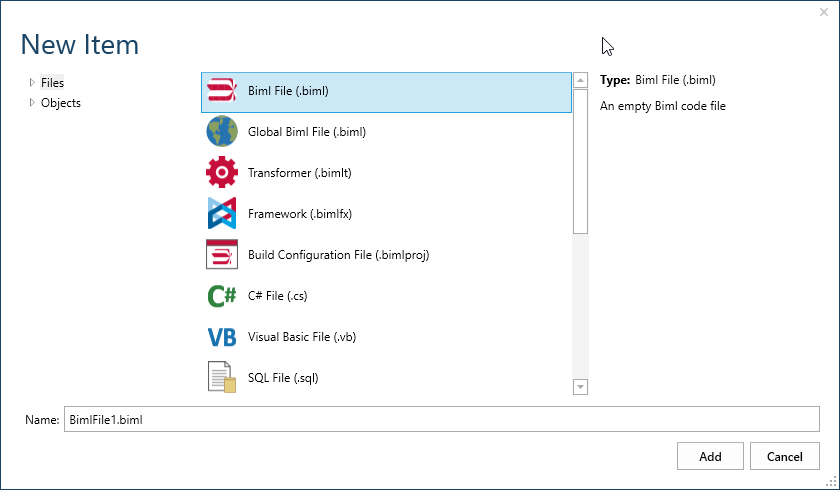Select the Files category
The image size is (840, 490).
52,83
